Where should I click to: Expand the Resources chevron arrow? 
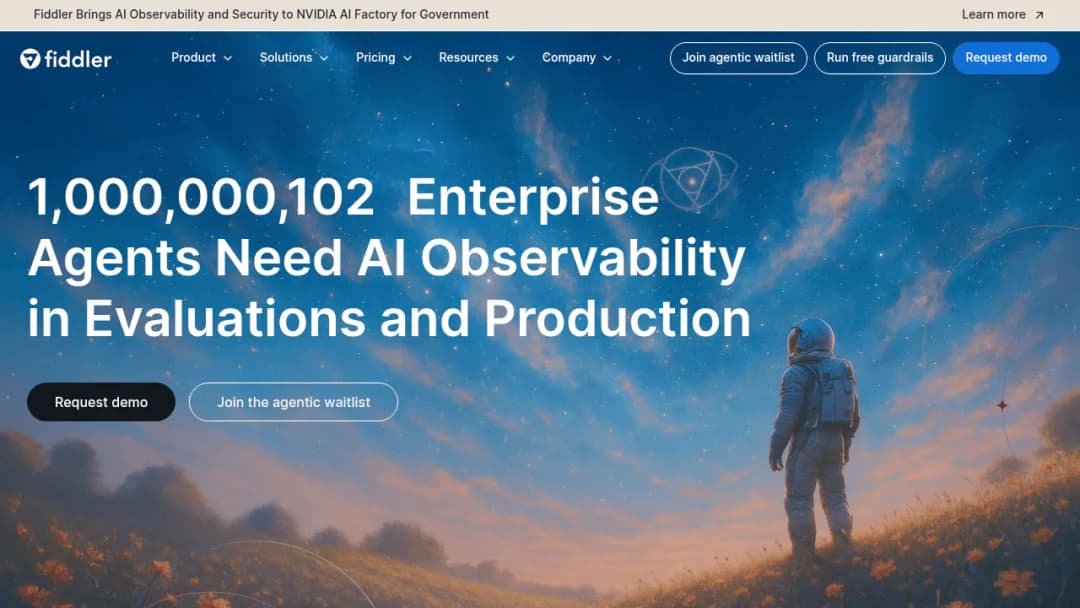(510, 59)
